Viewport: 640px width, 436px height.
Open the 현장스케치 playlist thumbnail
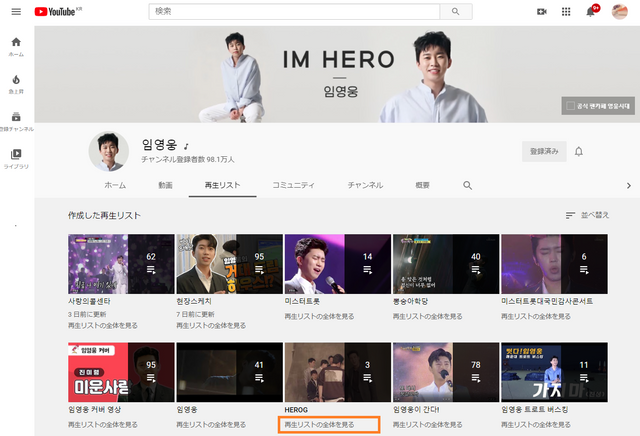(x=229, y=264)
